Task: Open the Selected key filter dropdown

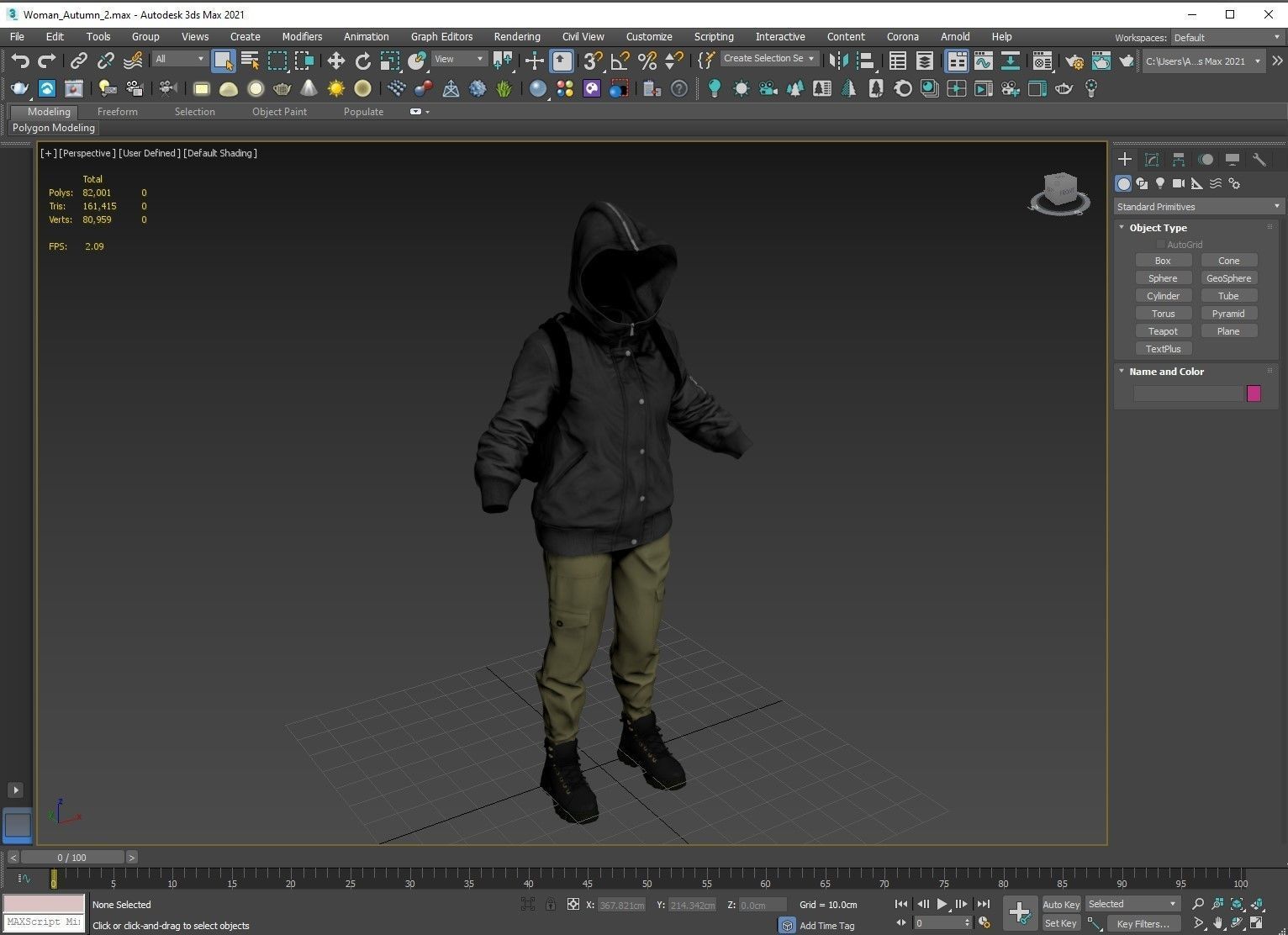Action: tap(1132, 904)
